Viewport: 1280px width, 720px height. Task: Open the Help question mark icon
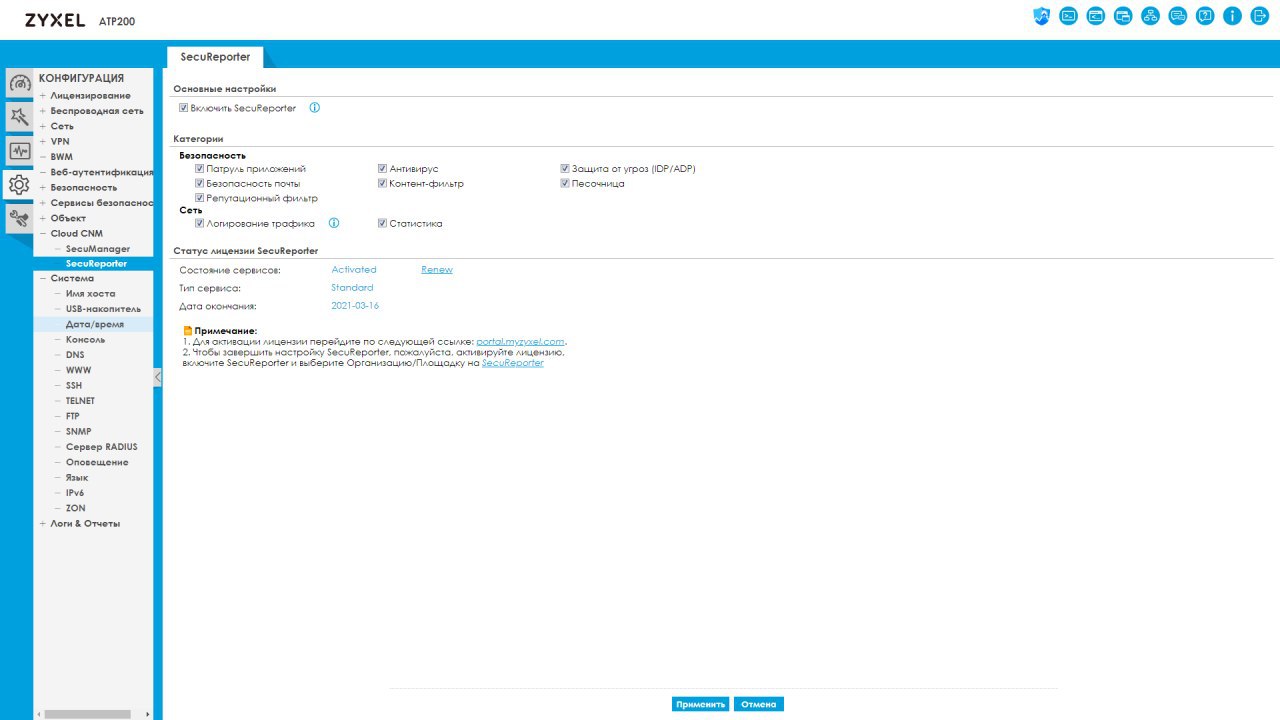1205,16
